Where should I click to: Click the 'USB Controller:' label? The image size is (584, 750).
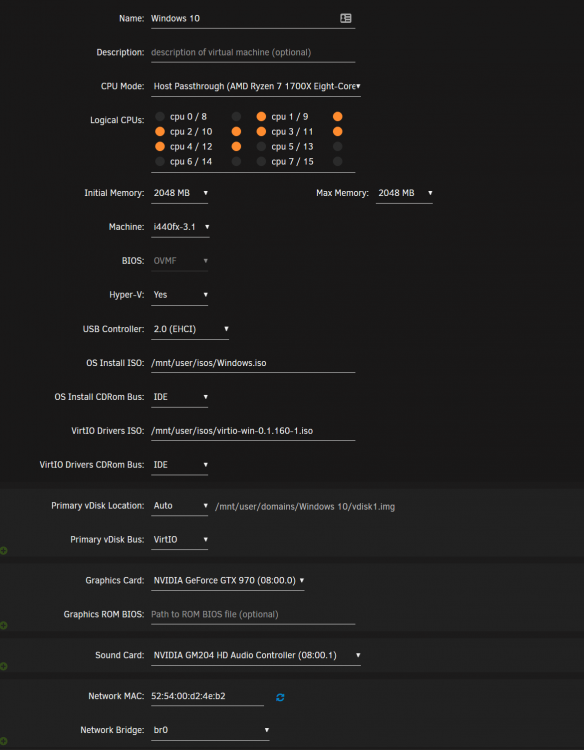click(x=113, y=329)
